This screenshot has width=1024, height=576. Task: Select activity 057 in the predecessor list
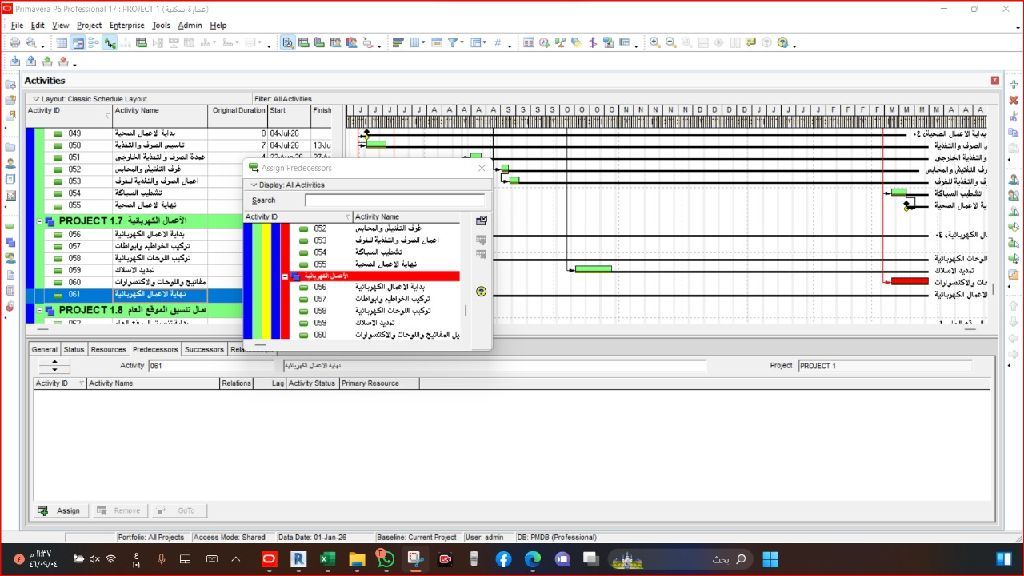[320, 299]
